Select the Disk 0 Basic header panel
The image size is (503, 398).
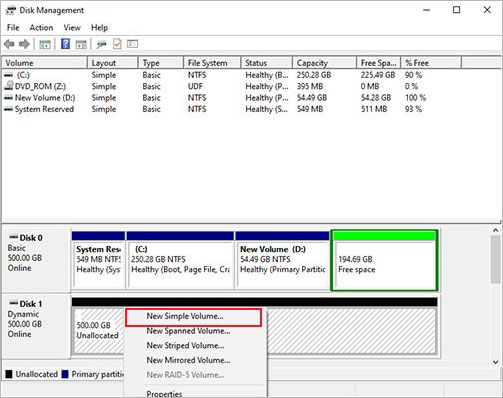36,259
